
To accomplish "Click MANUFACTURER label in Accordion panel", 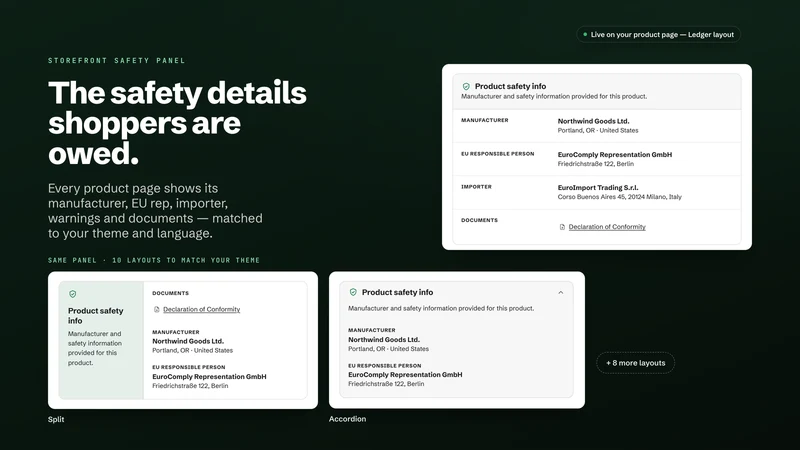I will click(x=371, y=330).
